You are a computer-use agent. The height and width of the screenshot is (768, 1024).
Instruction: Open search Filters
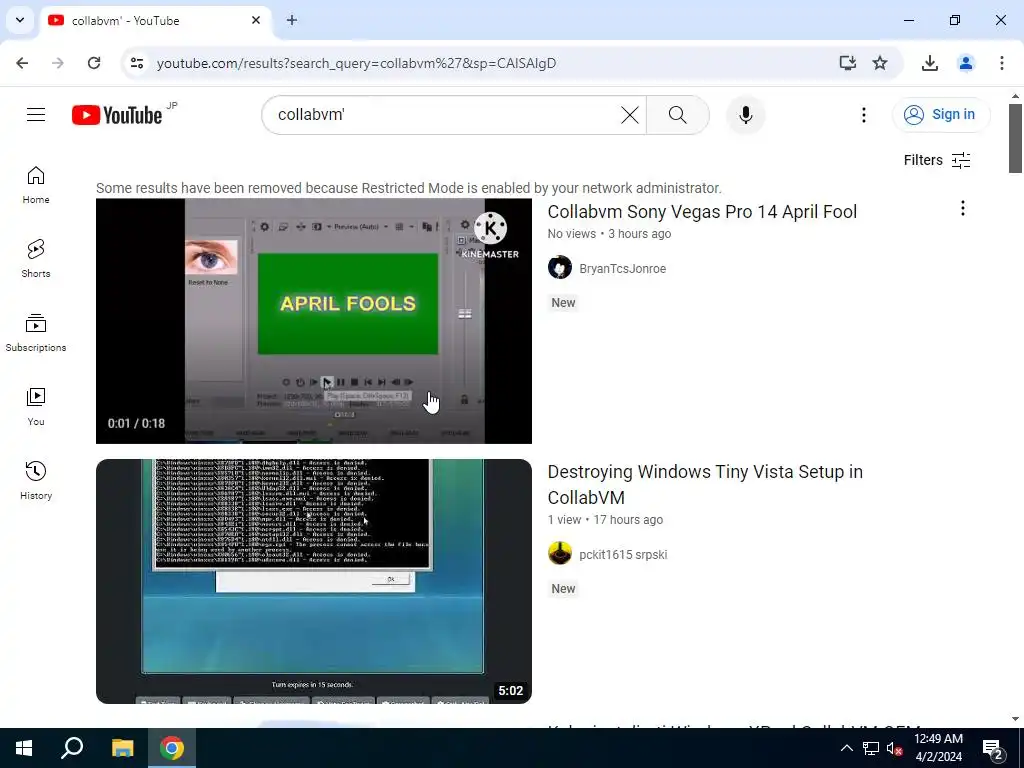pyautogui.click(x=936, y=160)
